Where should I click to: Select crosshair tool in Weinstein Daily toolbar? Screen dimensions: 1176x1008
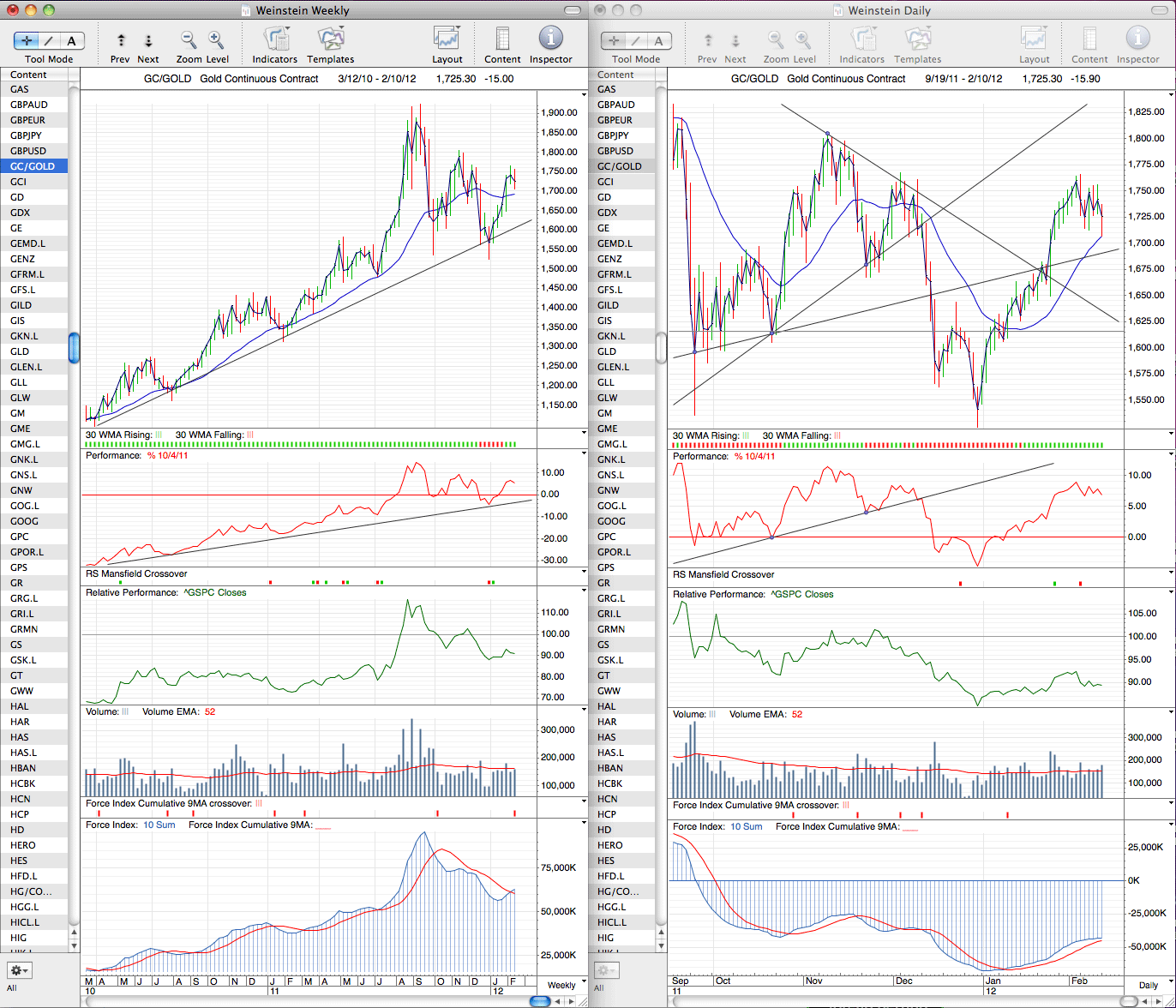pos(614,40)
